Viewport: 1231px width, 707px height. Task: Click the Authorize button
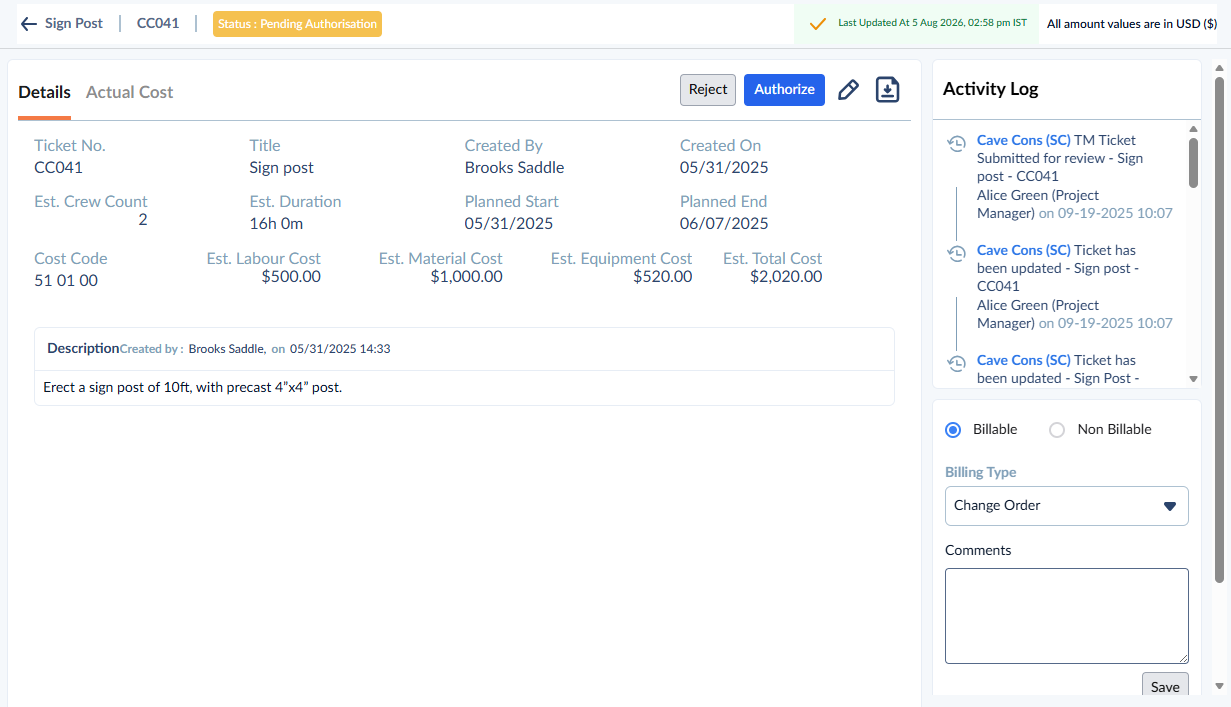pos(784,90)
